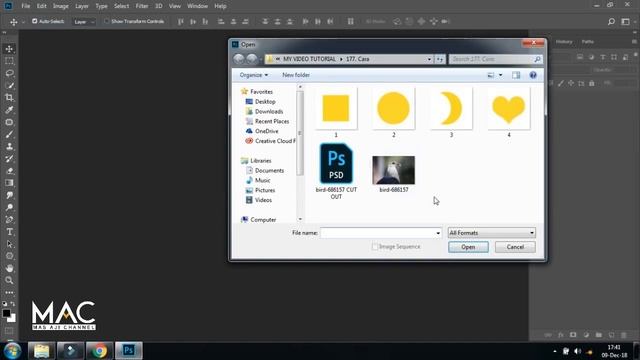The height and width of the screenshot is (360, 640).
Task: Open the Edit Toolbar three-dots menu
Action: (9, 292)
